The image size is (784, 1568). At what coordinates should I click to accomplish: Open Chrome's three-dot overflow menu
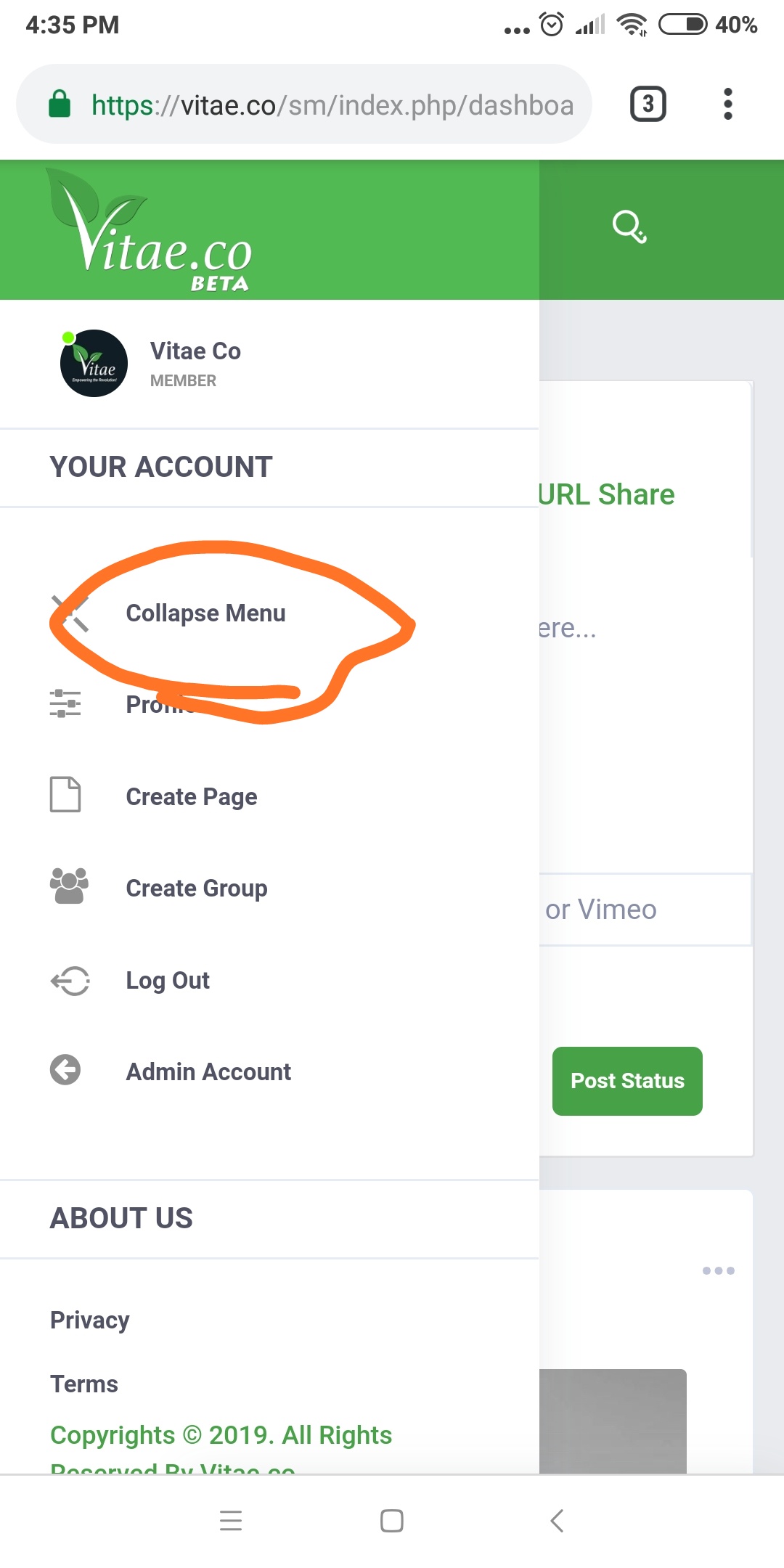pos(727,104)
